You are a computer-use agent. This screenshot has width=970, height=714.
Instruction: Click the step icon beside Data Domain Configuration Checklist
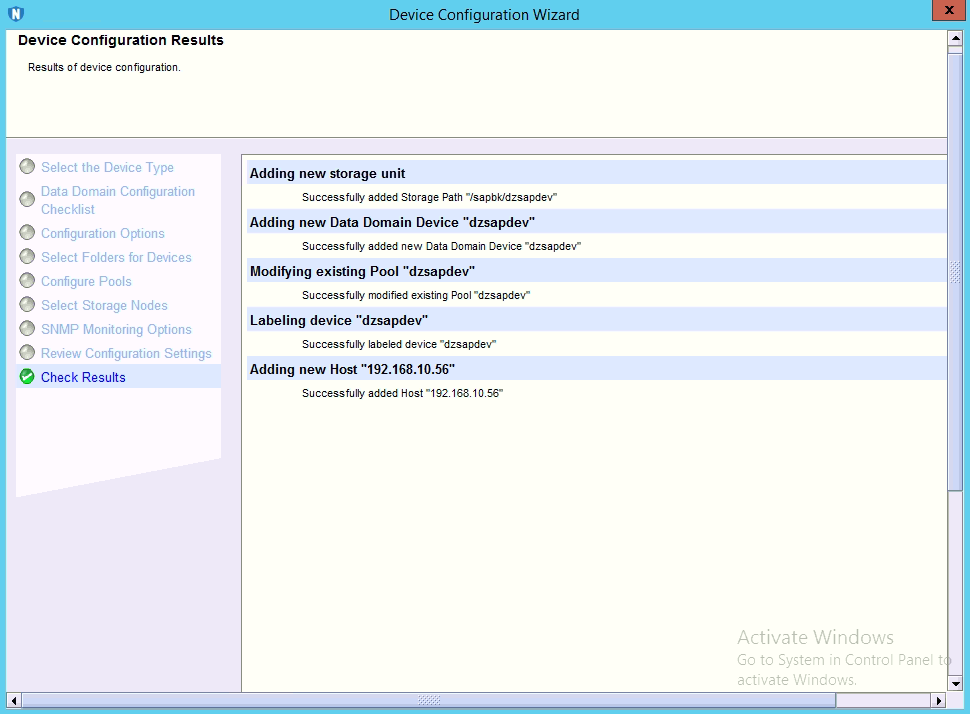click(27, 199)
